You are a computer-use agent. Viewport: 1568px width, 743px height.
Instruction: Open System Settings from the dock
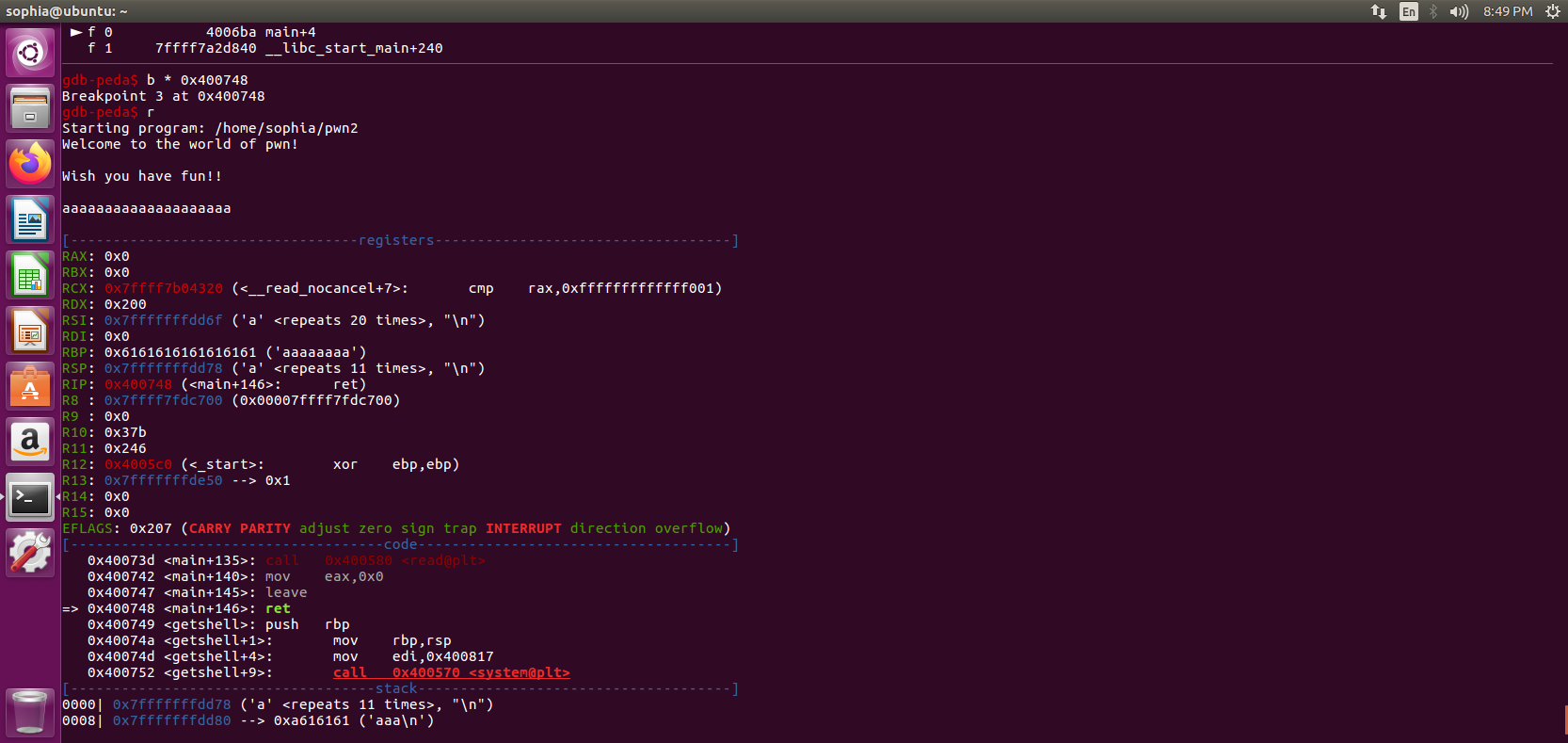click(30, 553)
